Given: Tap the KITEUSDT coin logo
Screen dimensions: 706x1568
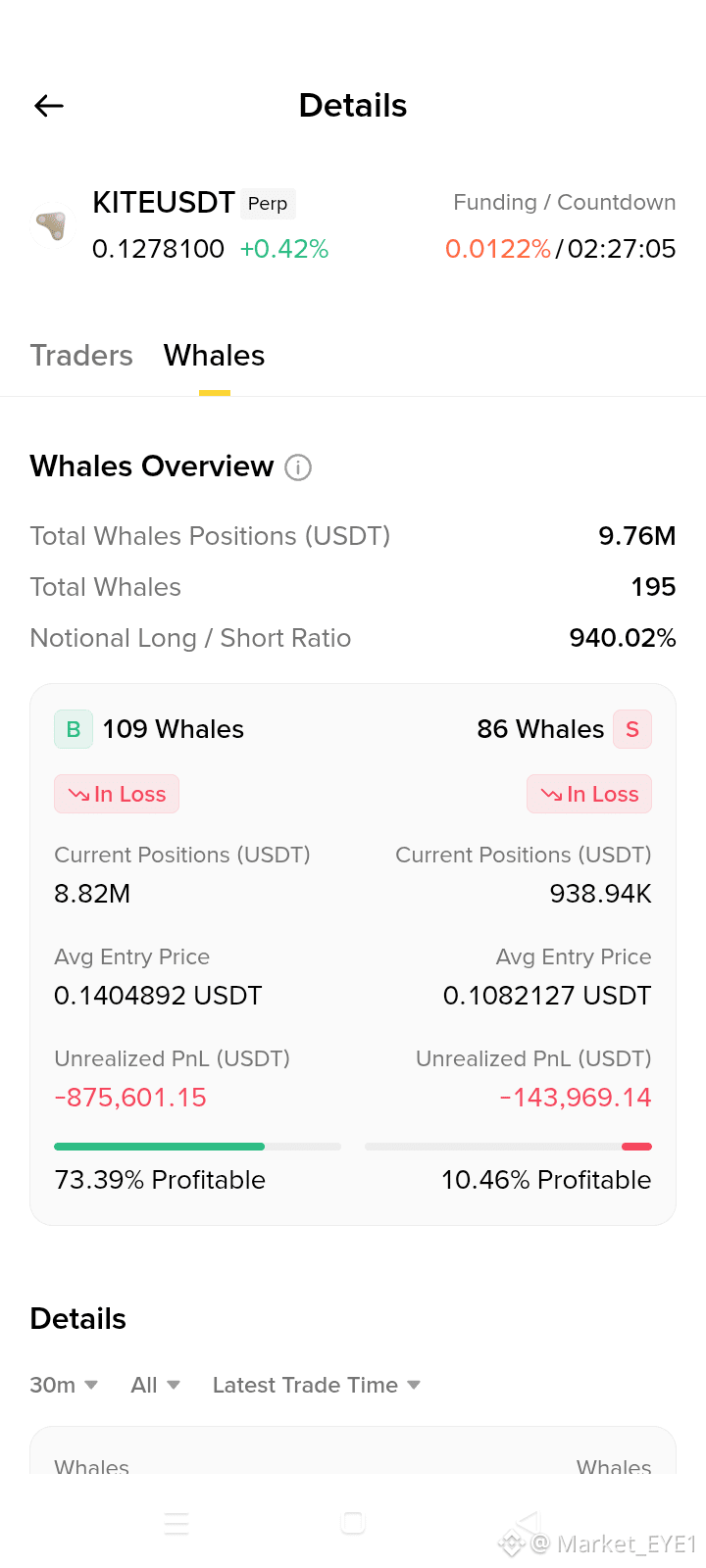Looking at the screenshot, I should [51, 226].
